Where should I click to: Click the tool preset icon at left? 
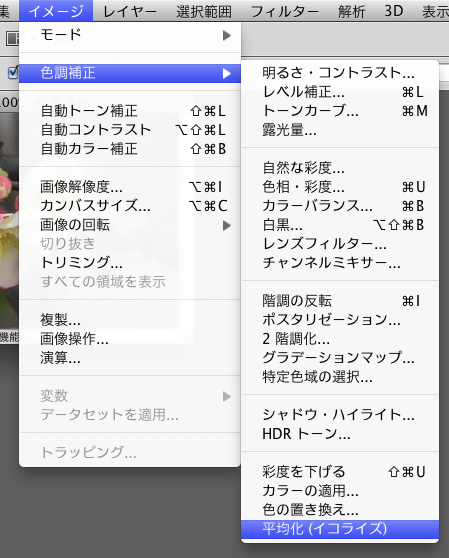[x=12, y=38]
